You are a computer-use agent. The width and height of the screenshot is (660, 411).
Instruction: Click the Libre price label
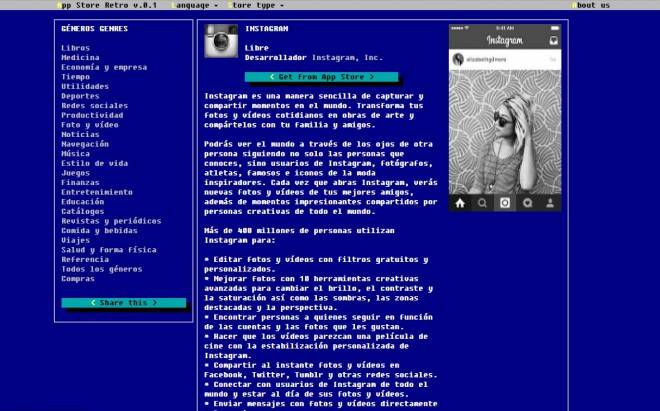(257, 48)
